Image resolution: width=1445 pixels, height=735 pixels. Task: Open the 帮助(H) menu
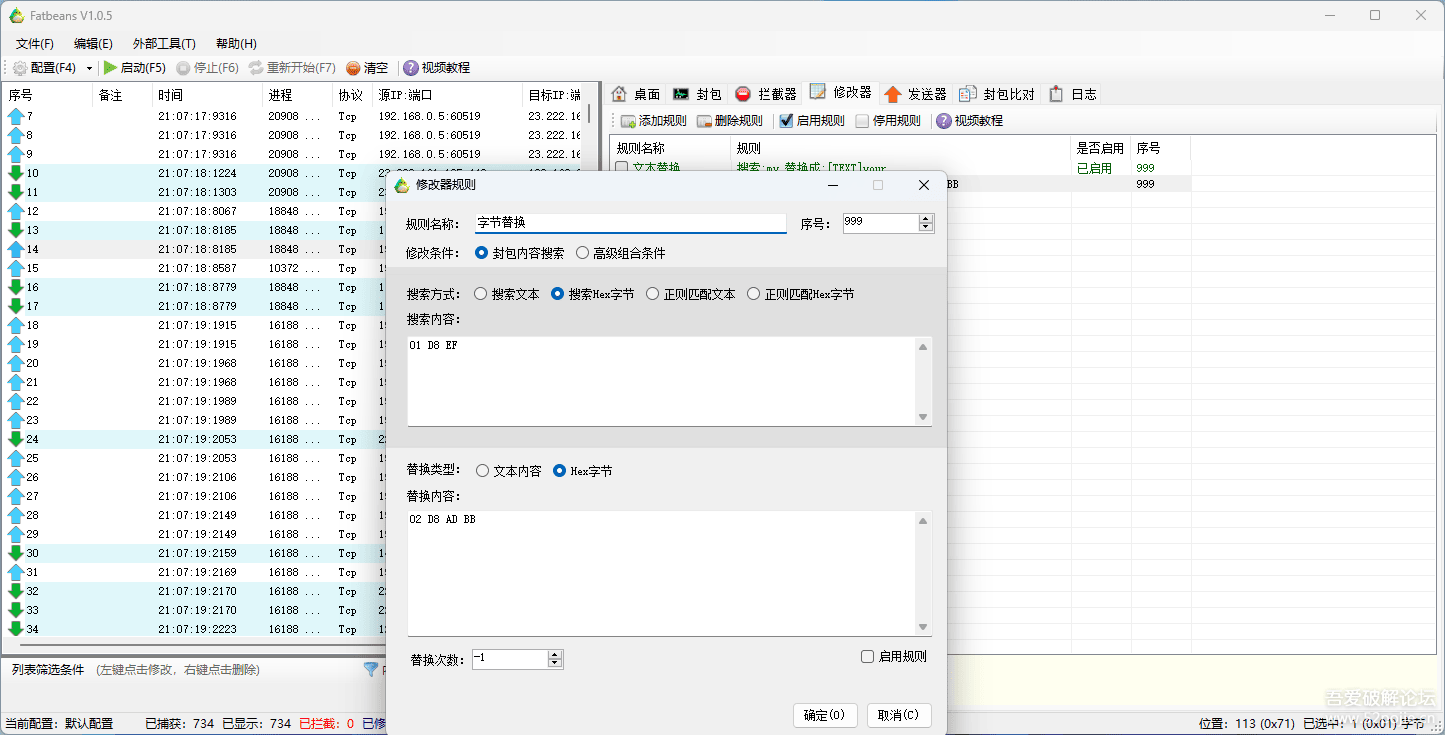coord(235,43)
